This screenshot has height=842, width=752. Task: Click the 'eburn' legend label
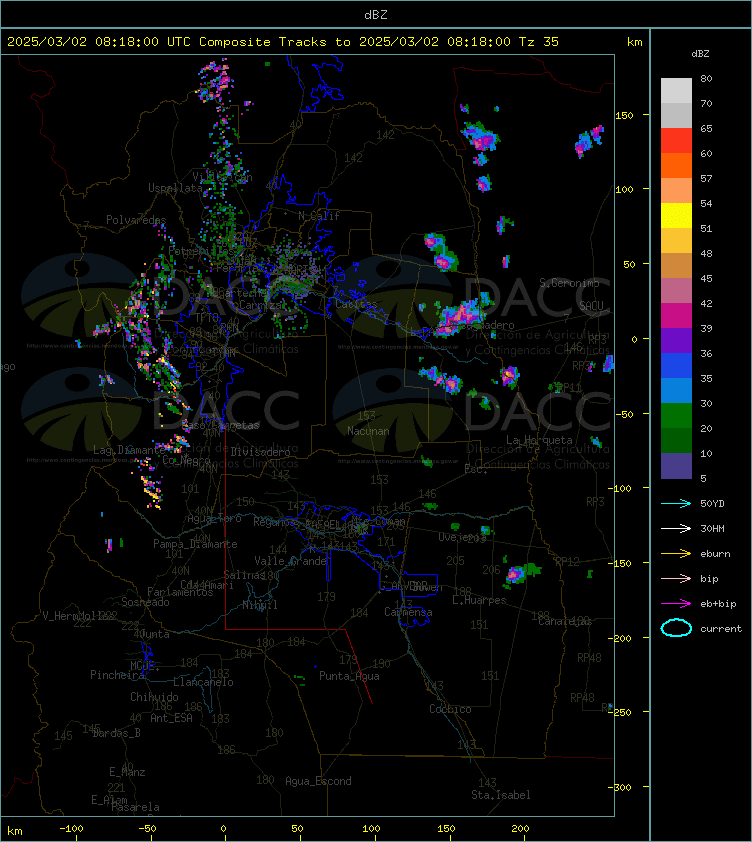[715, 554]
